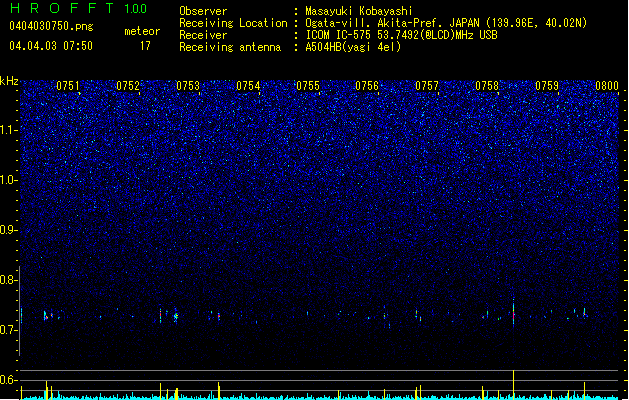Click the 0754 time marker
The width and height of the screenshot is (629, 400).
tap(248, 86)
